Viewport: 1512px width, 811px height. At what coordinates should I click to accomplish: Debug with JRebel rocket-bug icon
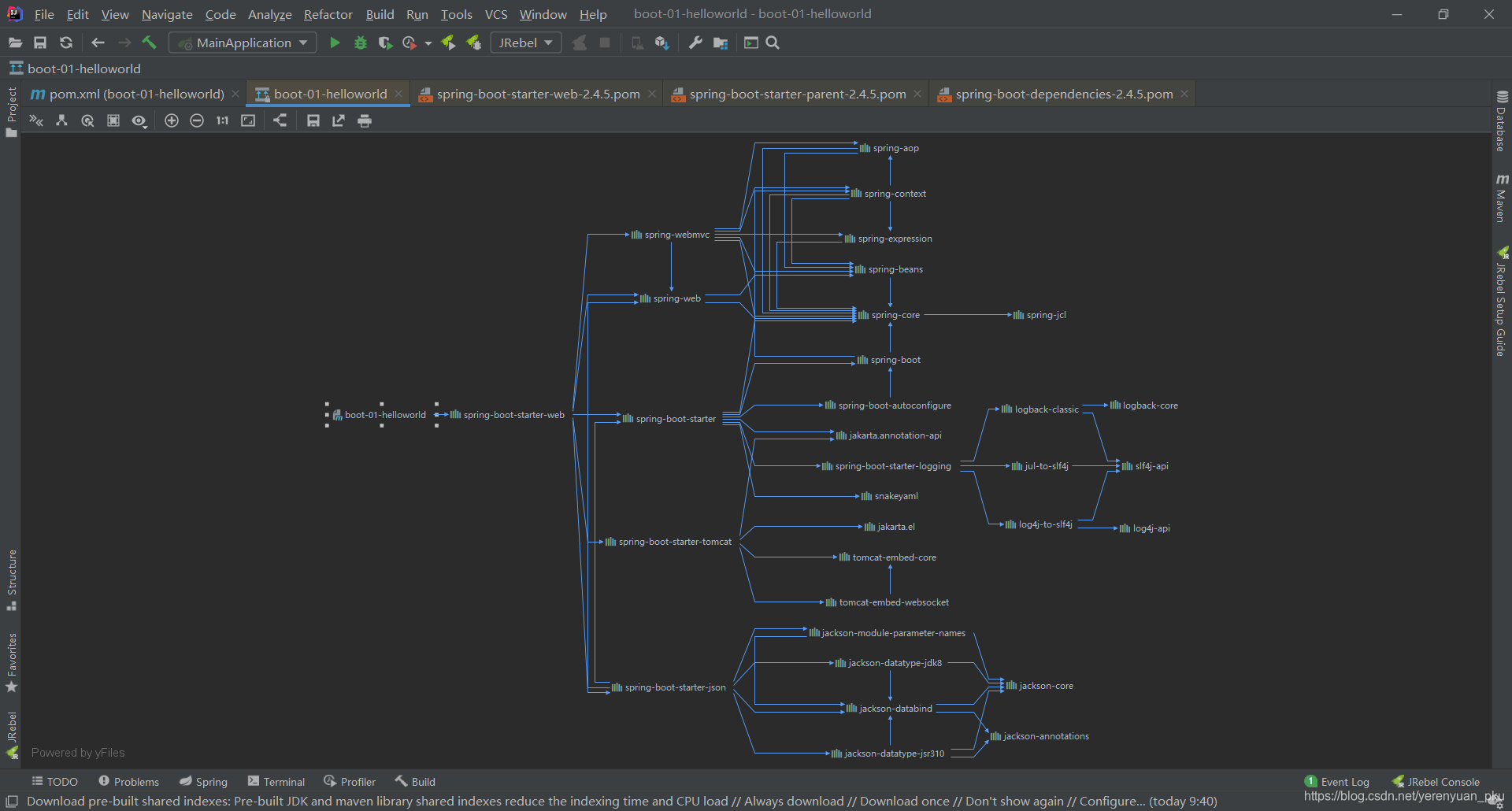(x=473, y=43)
